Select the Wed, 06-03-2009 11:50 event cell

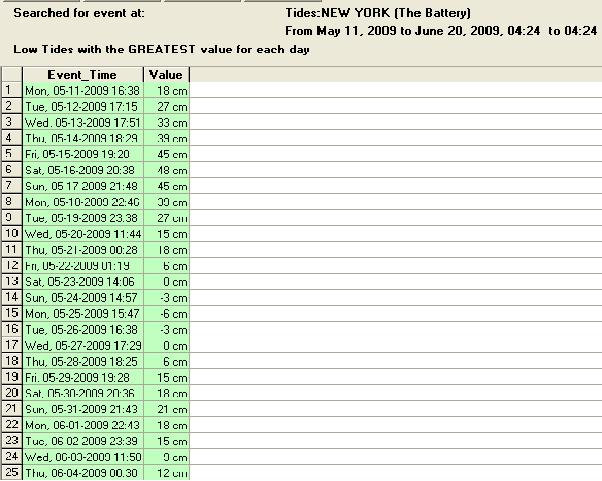point(82,457)
